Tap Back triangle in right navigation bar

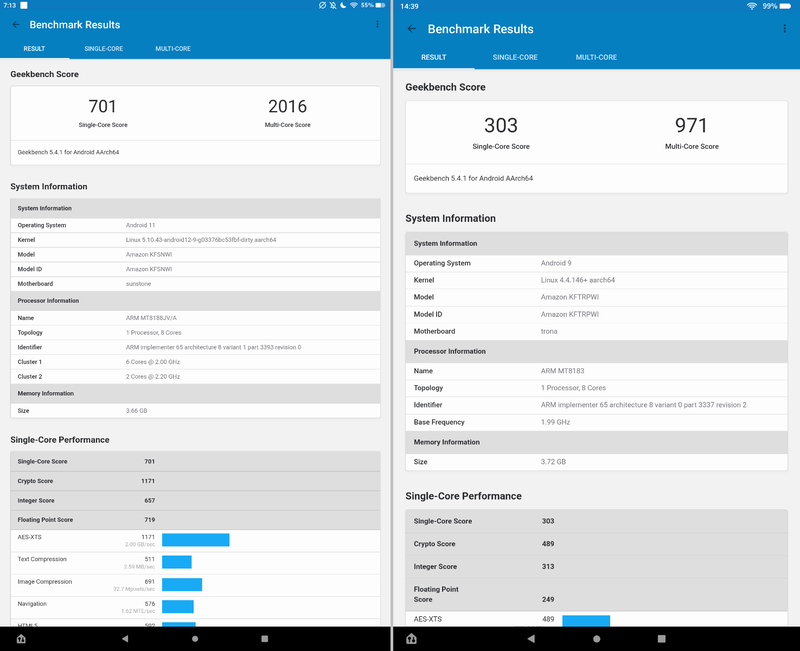[x=531, y=639]
